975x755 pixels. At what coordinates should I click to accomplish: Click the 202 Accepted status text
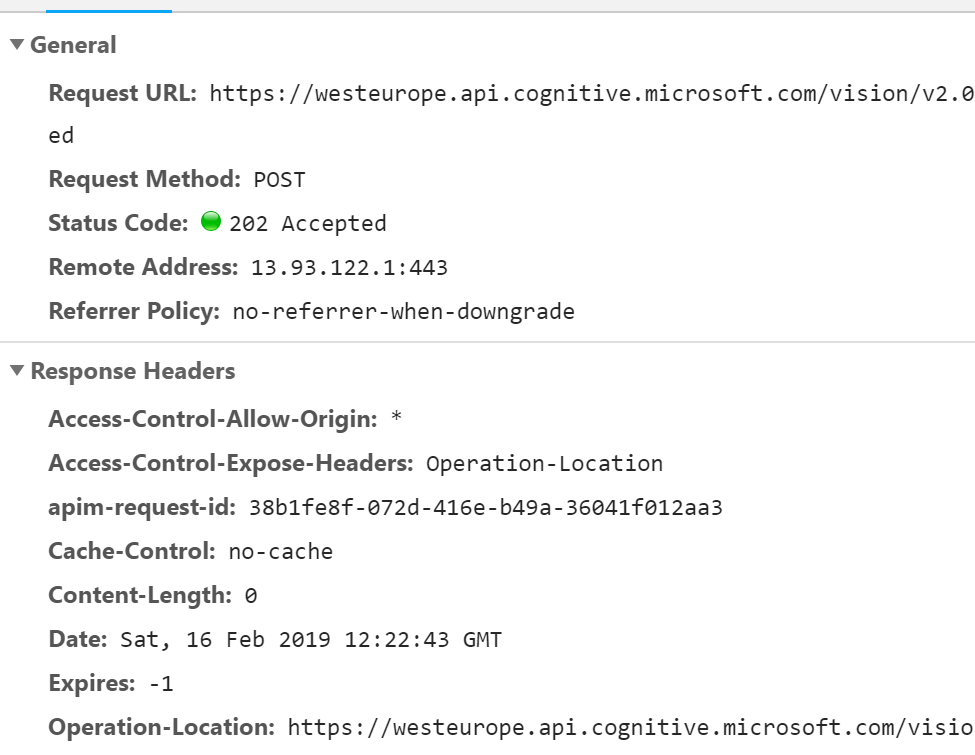tap(308, 224)
